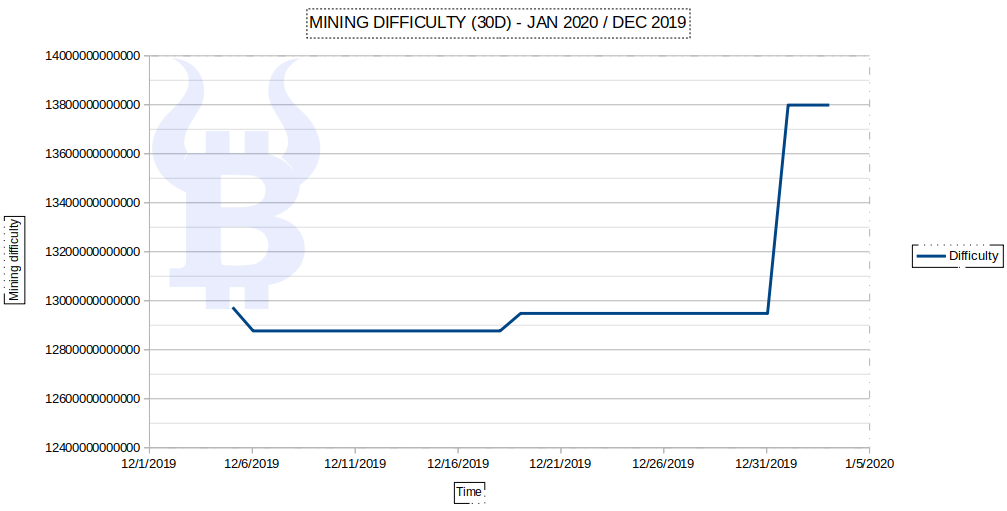Click the 13600000000000 y-axis label
The image size is (1007, 511).
[92, 154]
